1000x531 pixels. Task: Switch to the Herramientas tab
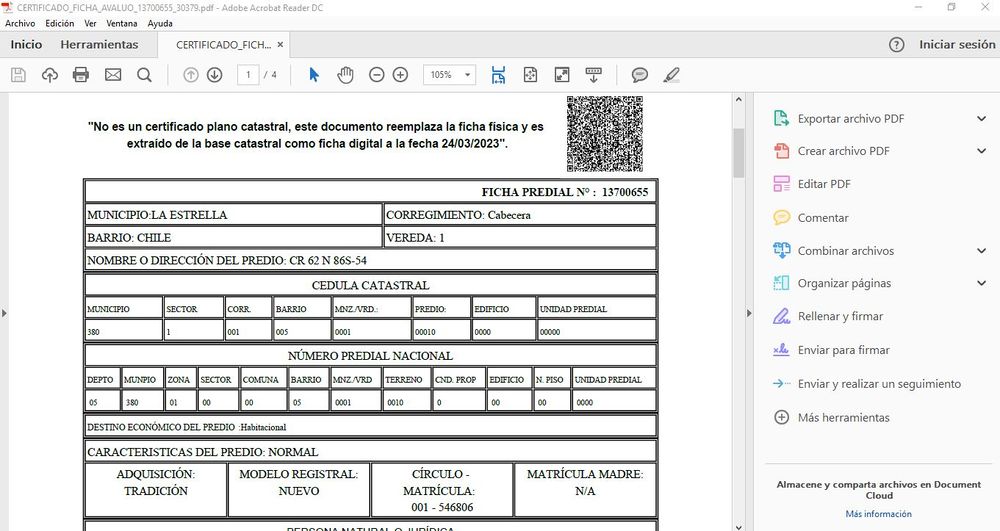pyautogui.click(x=99, y=45)
